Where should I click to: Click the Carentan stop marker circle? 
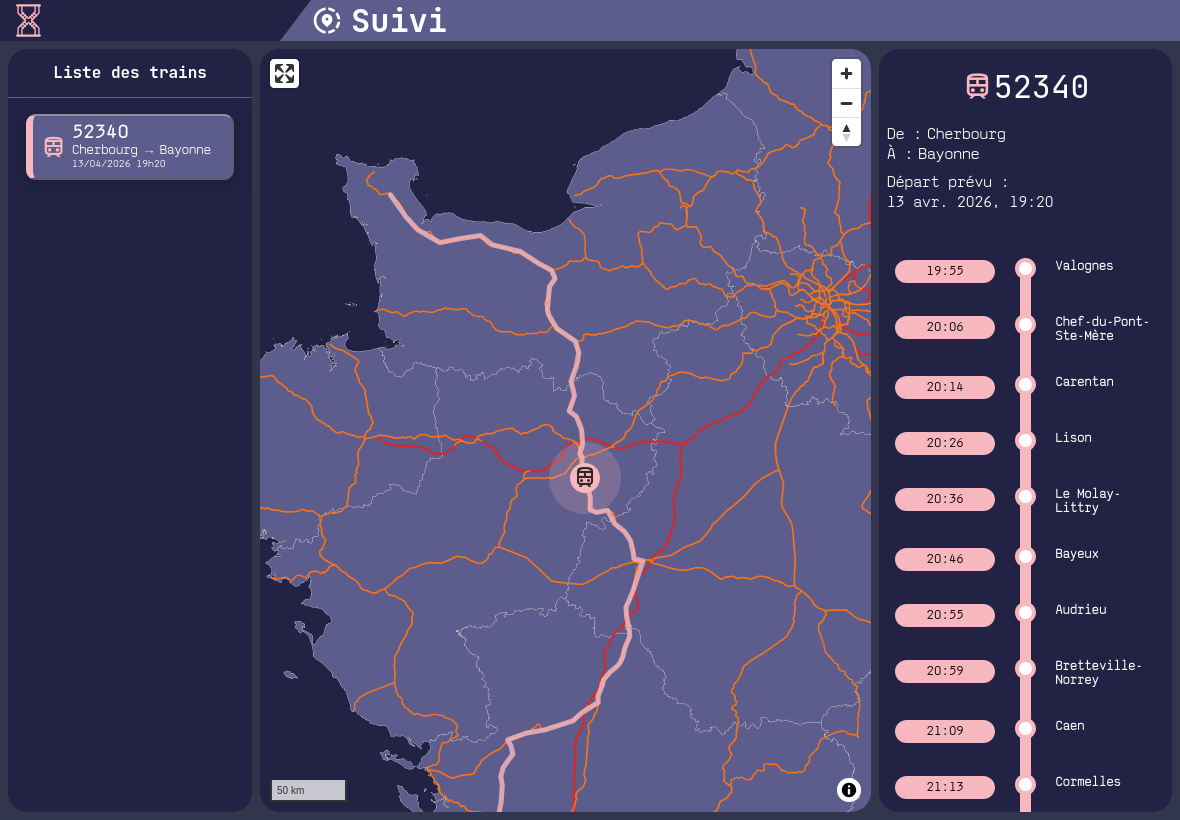pos(1024,384)
